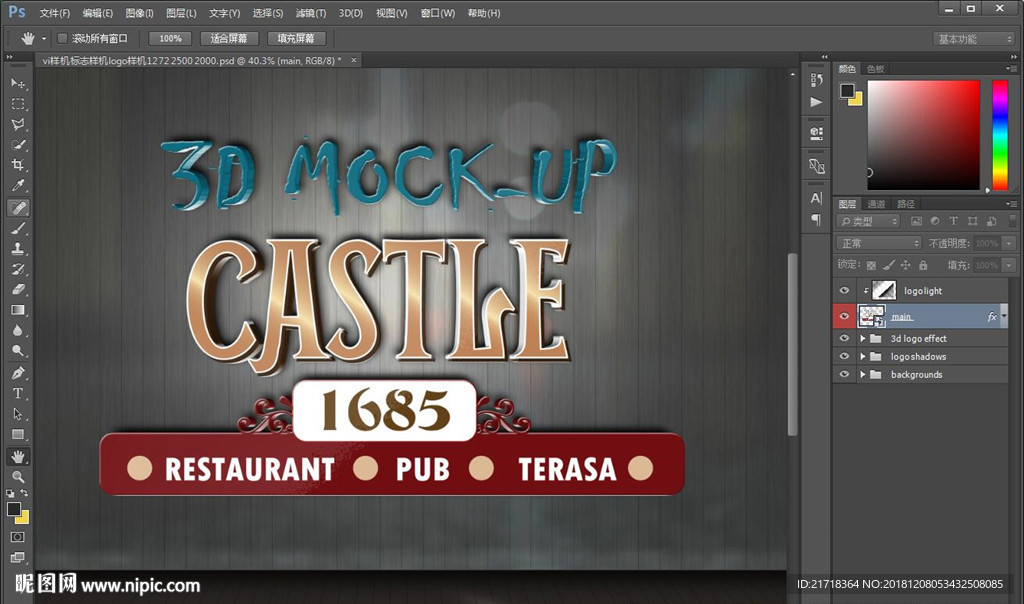Open the 3D panel cube icon
Screen dimensions: 1024x604
pyautogui.click(x=816, y=133)
